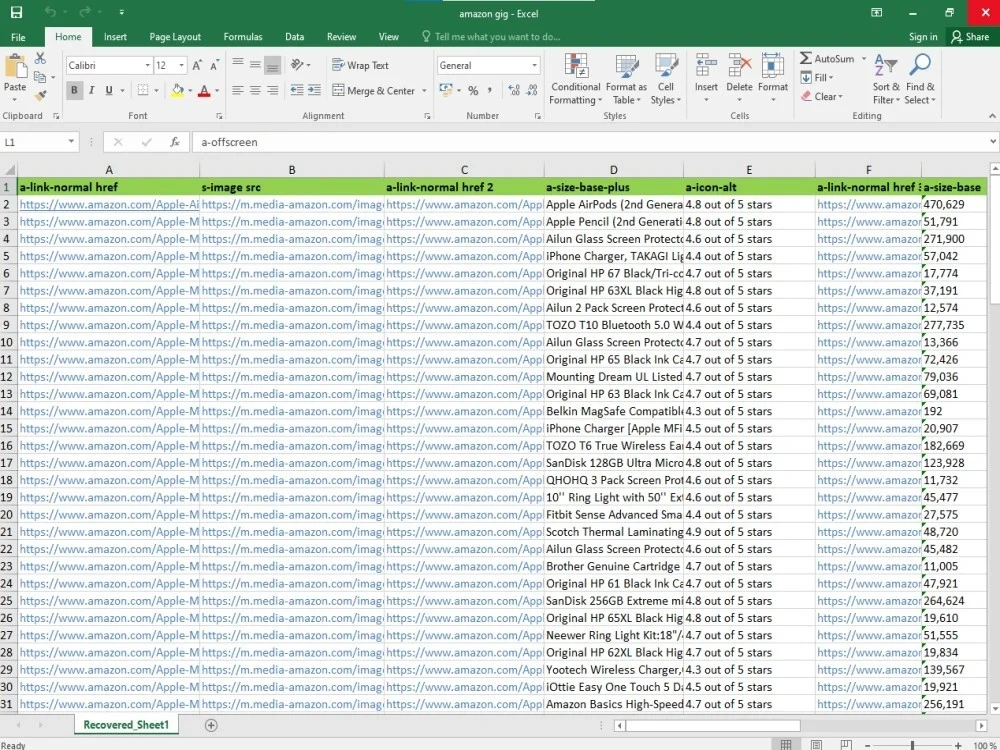This screenshot has width=1000, height=750.
Task: Cut selection with the scissors icon
Action: [x=40, y=59]
